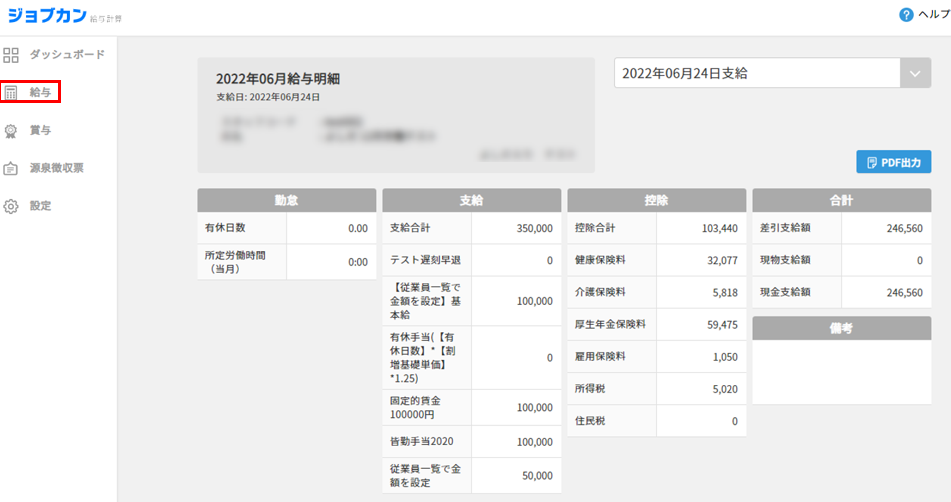
Task: Go to the 源泉徴収票 menu label
Action: pyautogui.click(x=56, y=168)
